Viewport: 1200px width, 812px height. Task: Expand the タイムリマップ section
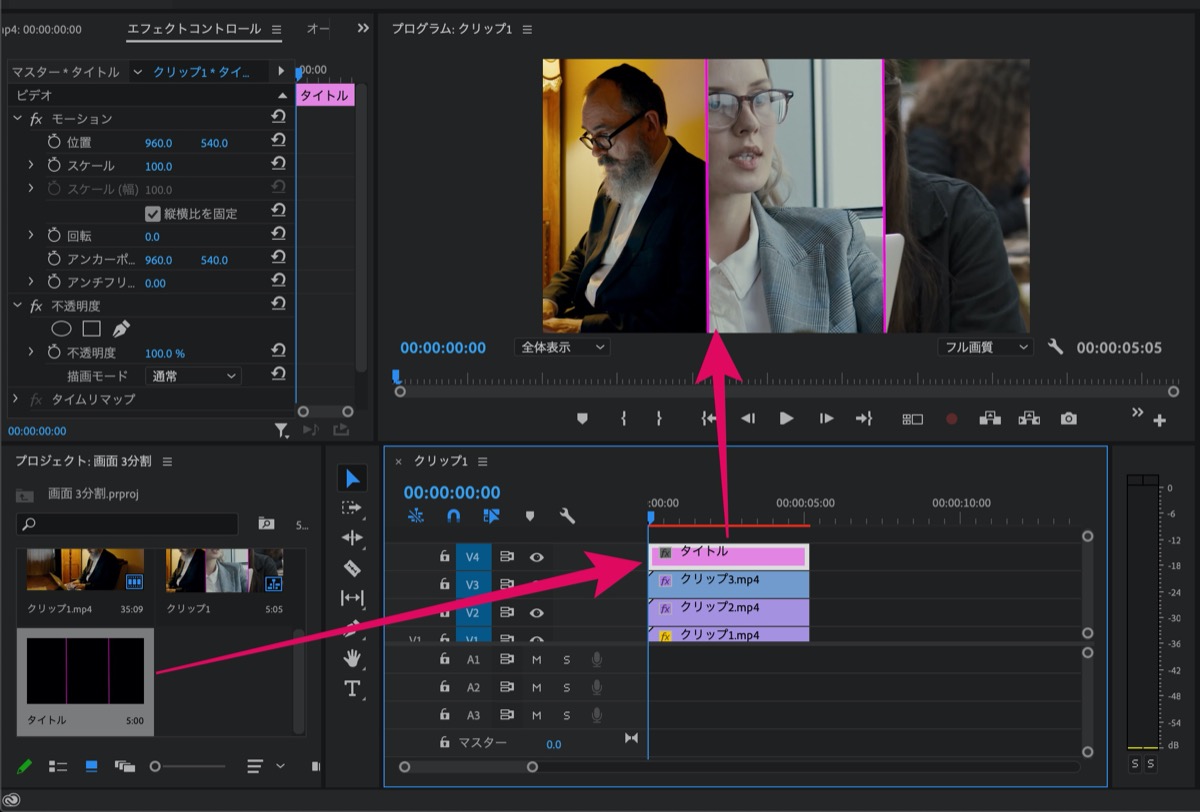pos(15,399)
